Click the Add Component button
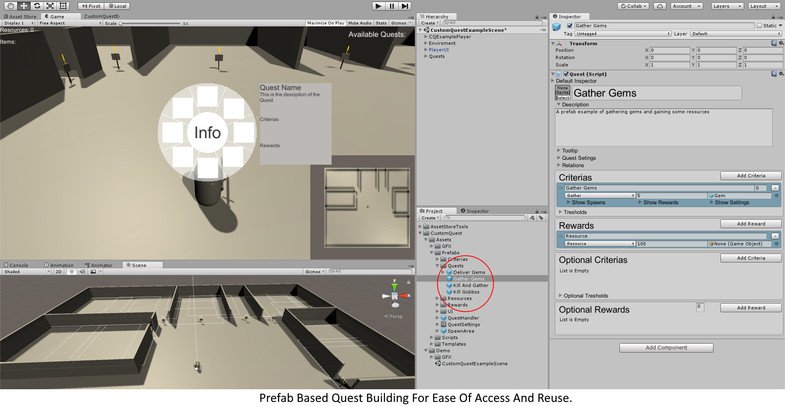Viewport: 785px width, 406px height. coord(666,347)
